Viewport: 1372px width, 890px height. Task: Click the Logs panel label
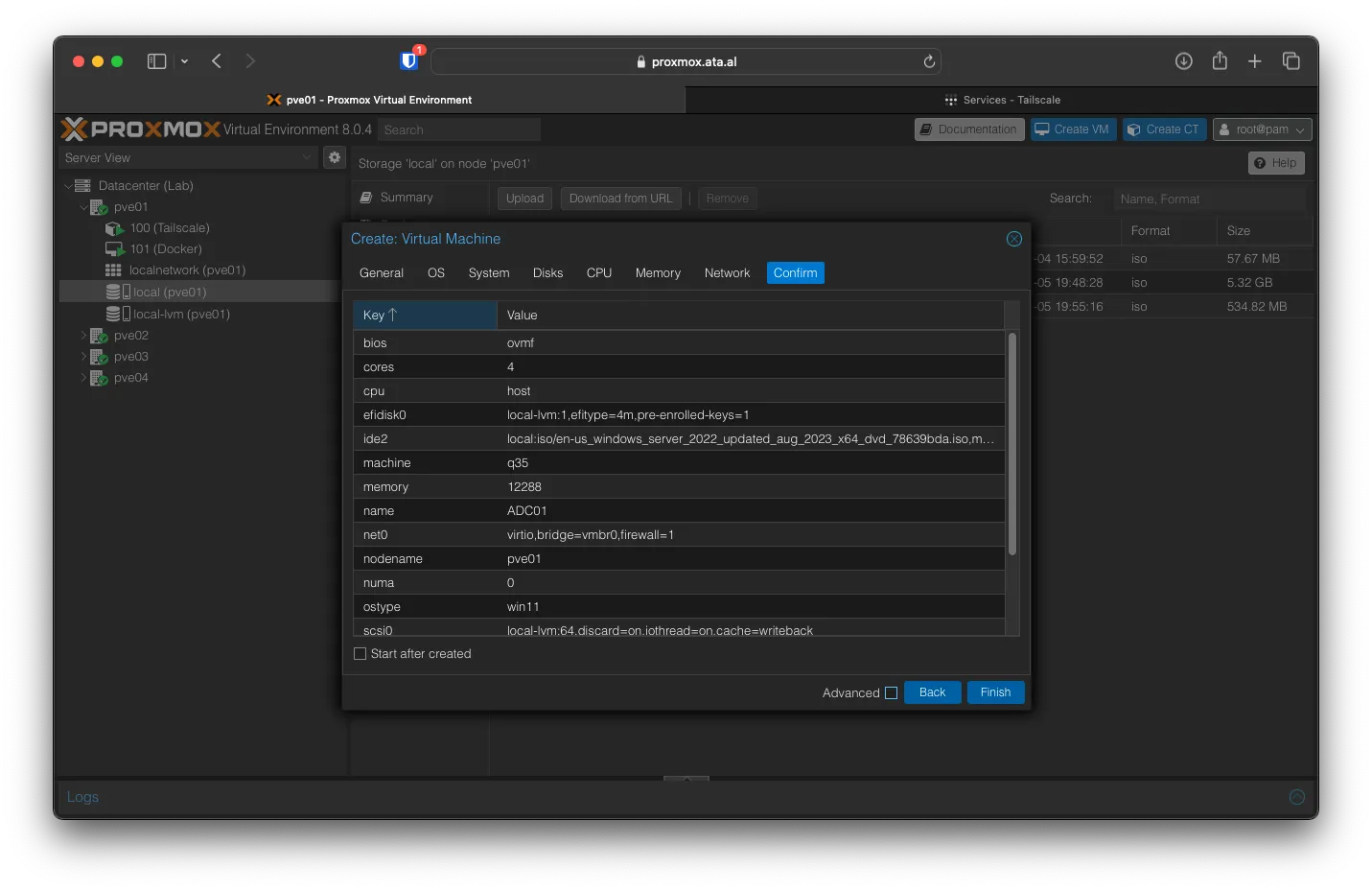(82, 797)
